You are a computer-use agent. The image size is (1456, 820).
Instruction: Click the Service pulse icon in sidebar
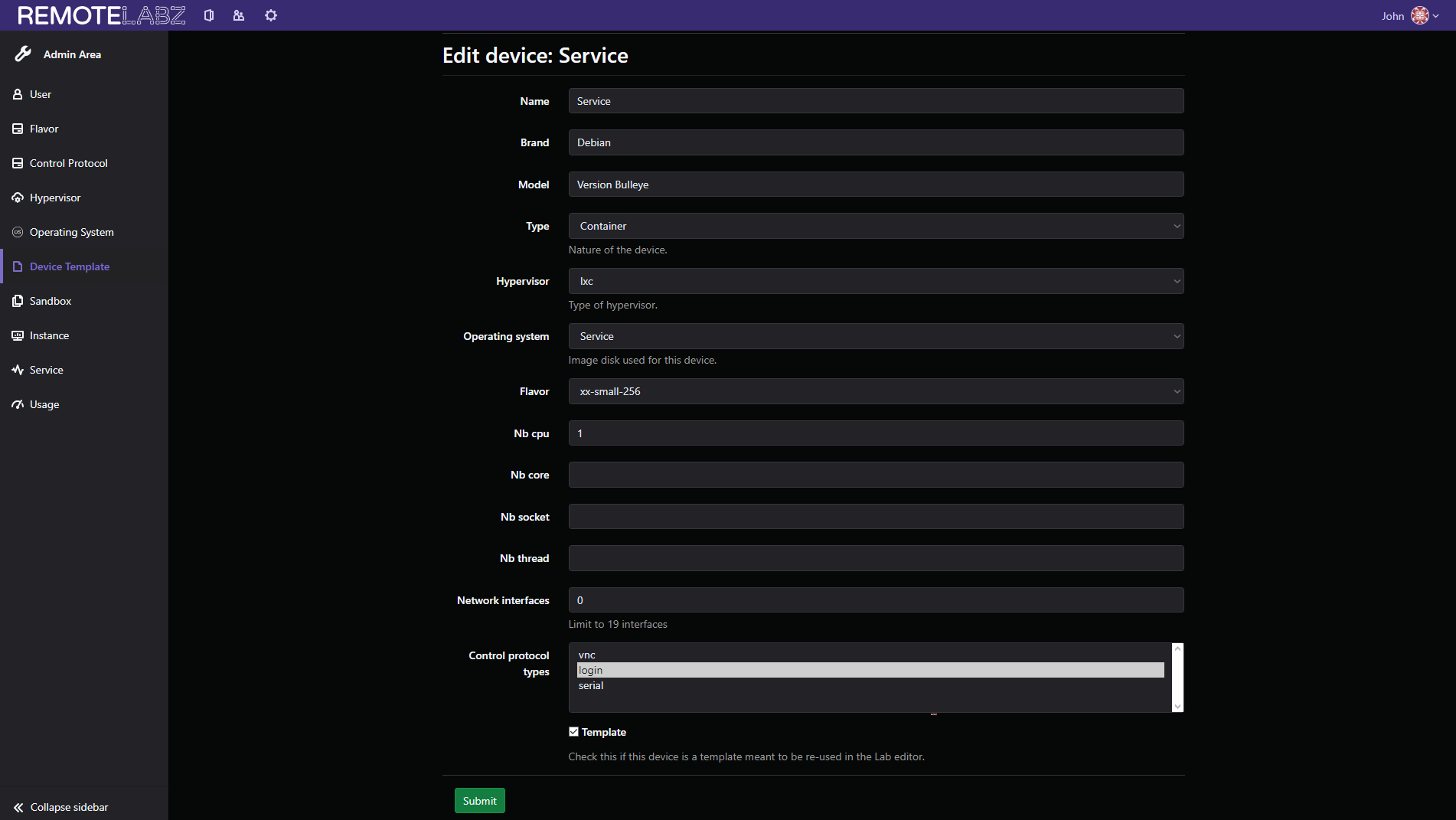point(18,370)
